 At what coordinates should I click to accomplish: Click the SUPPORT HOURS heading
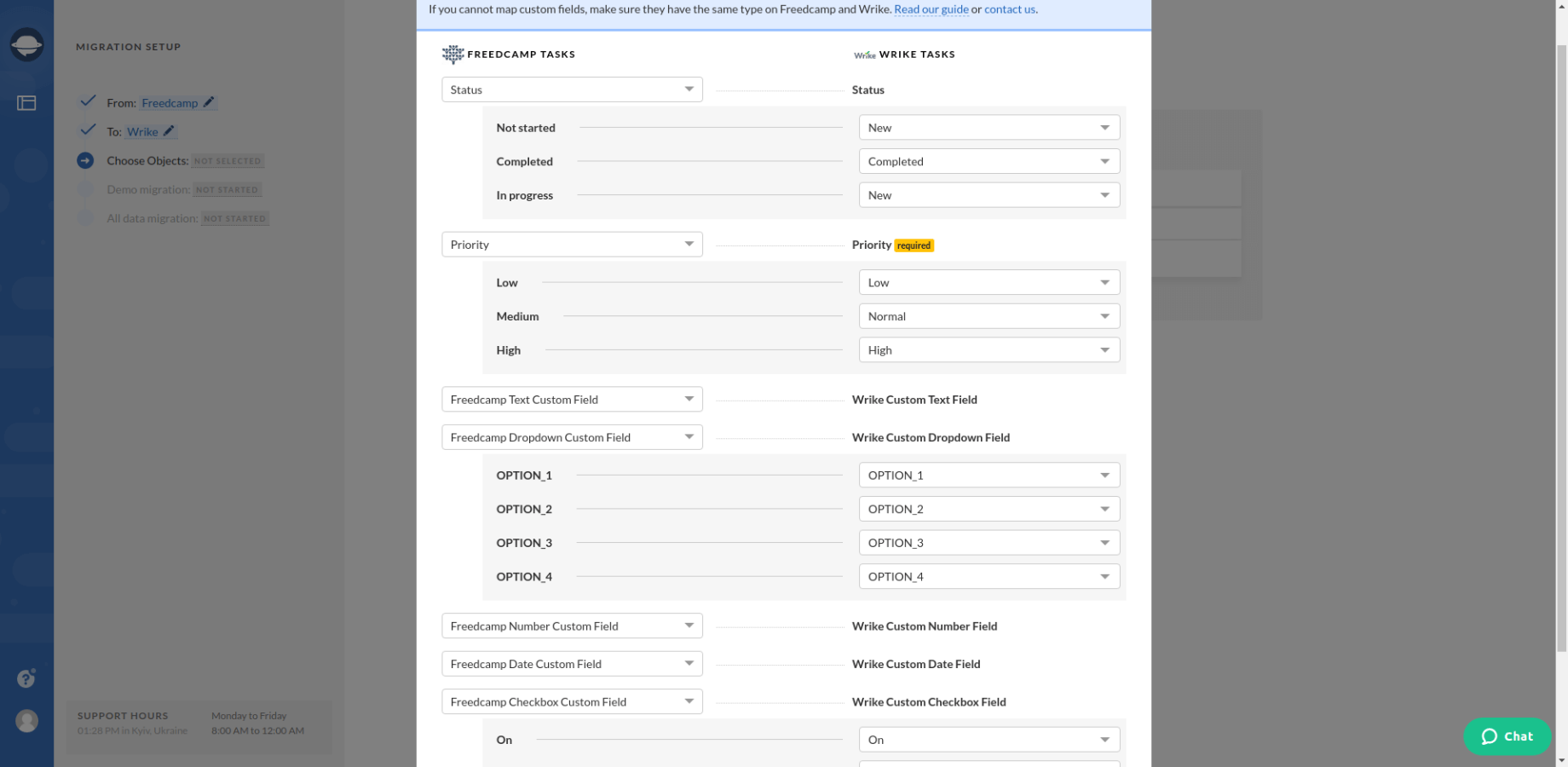coord(123,716)
